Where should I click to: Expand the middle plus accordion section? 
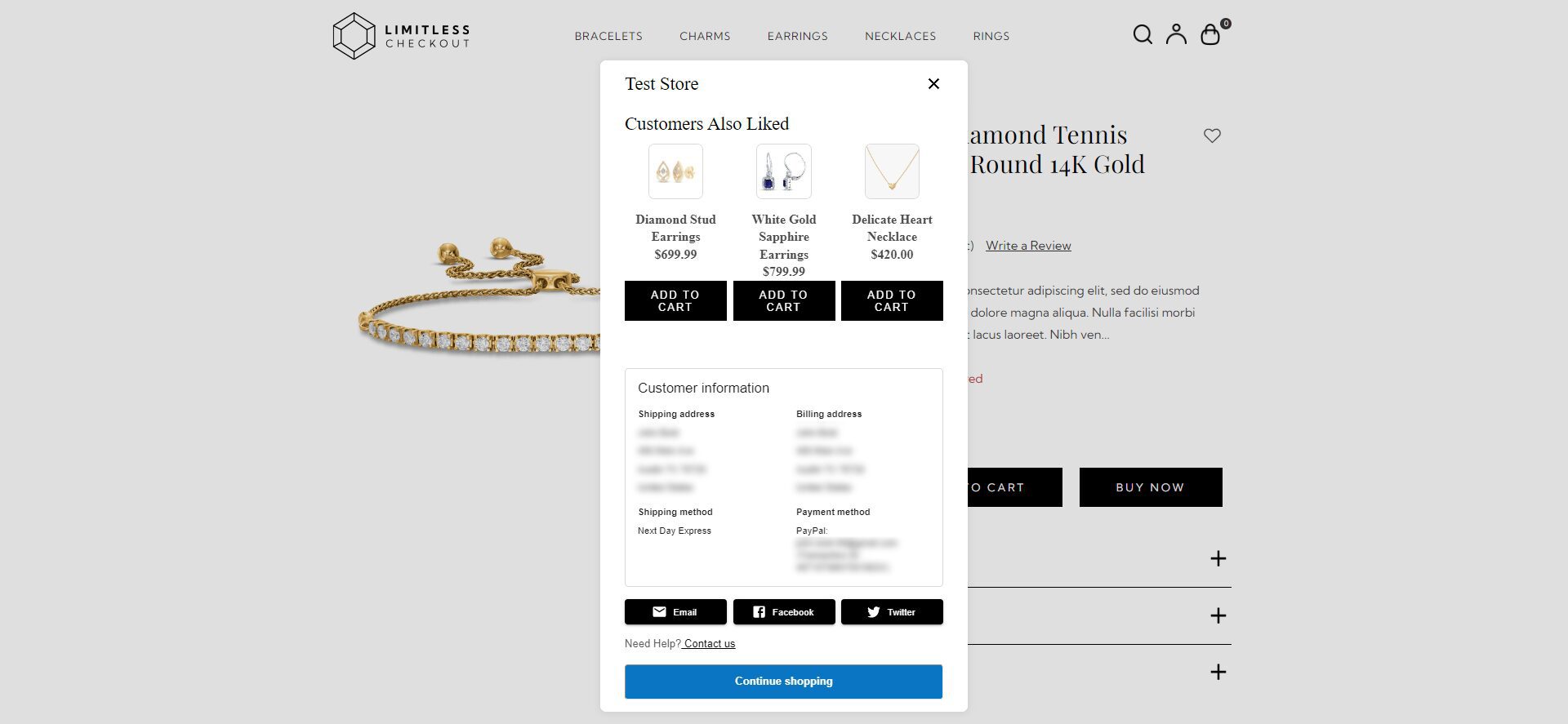pos(1218,615)
